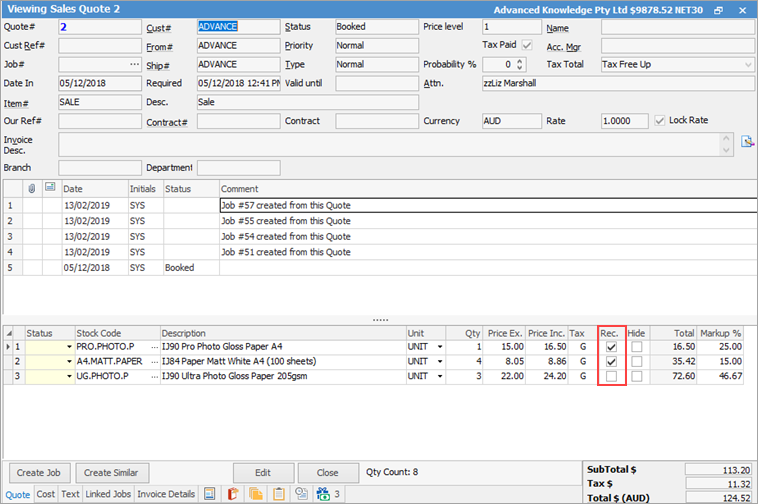Toggle Hide checkbox for PRO.PHOTO.P row
Image resolution: width=758 pixels, height=504 pixels.
(636, 347)
